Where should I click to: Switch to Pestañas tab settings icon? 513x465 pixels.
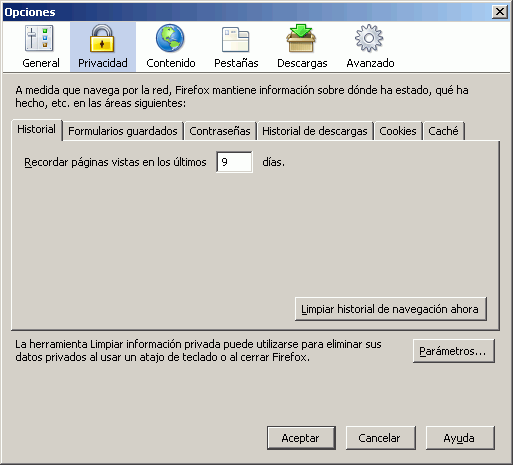click(x=236, y=39)
